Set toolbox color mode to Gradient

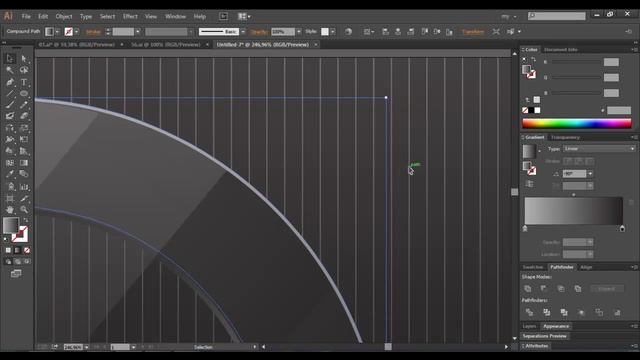(x=17, y=250)
